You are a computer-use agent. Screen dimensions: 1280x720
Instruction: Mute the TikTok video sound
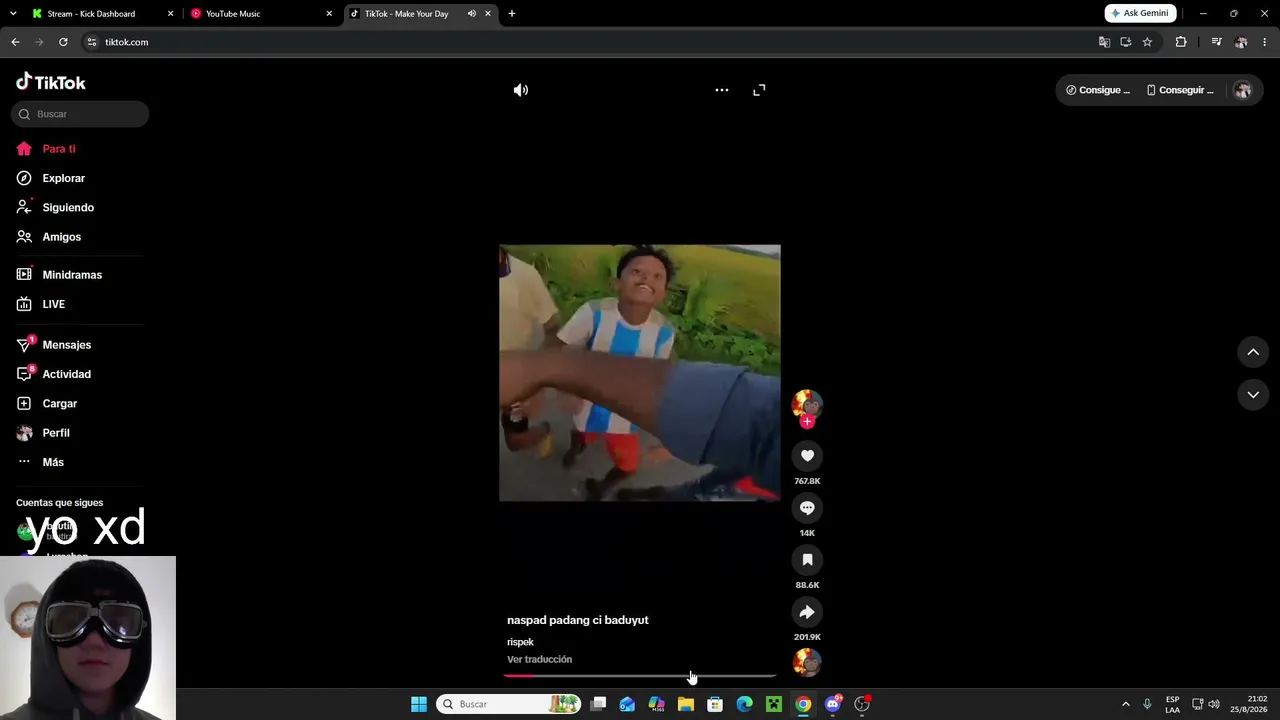521,90
